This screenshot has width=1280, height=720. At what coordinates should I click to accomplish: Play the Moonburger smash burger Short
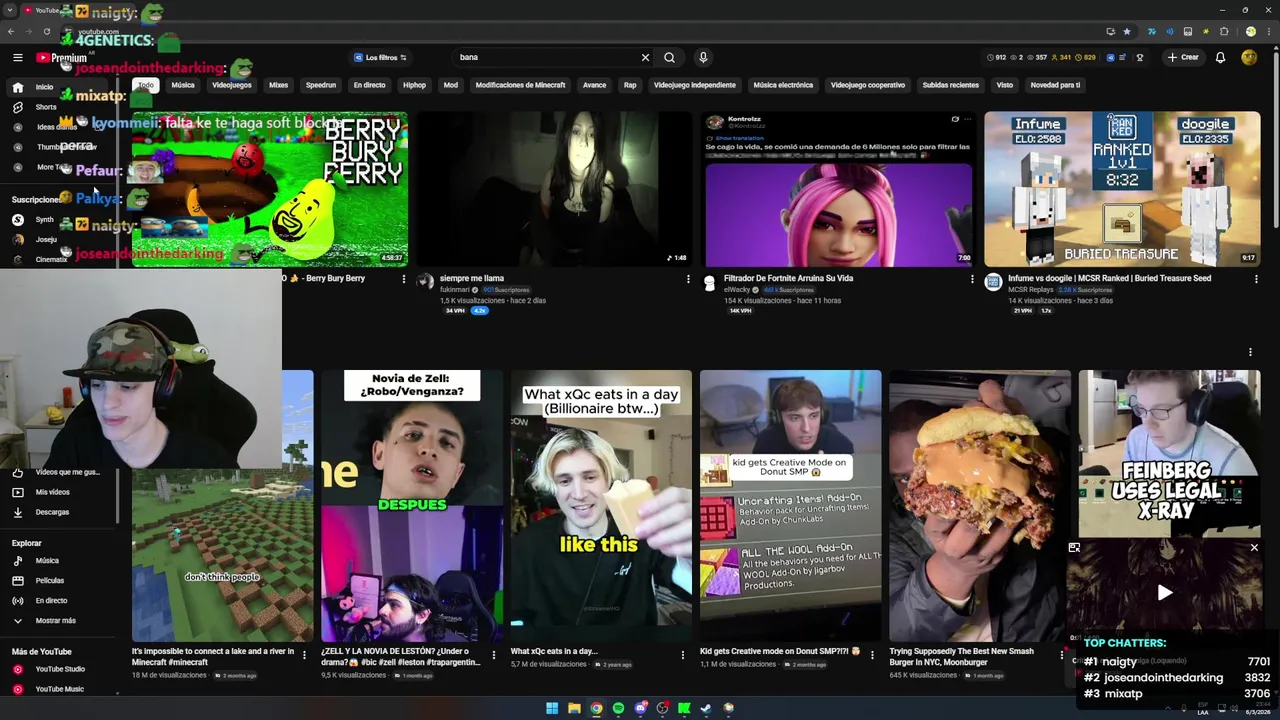point(980,505)
